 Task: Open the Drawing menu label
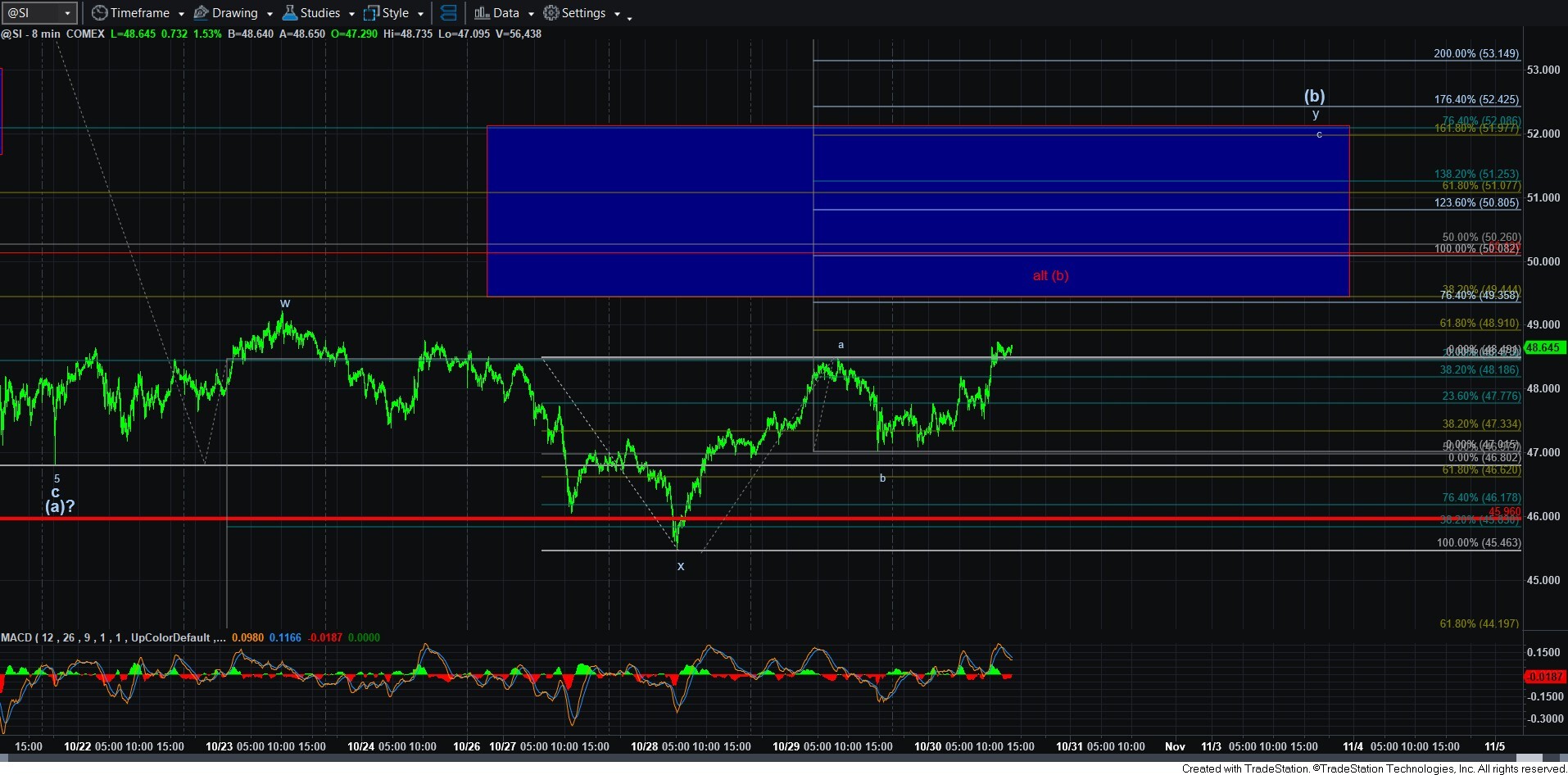click(234, 13)
